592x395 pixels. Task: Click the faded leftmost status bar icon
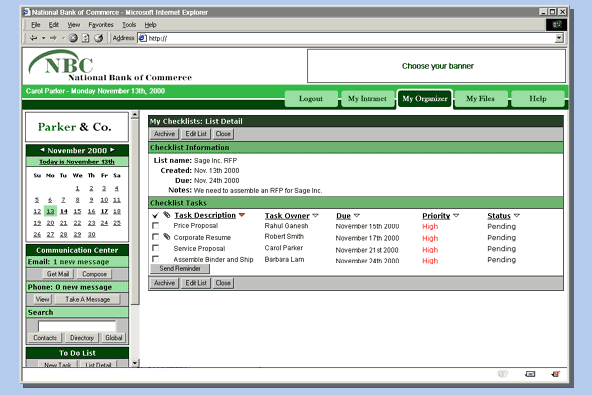(503, 374)
